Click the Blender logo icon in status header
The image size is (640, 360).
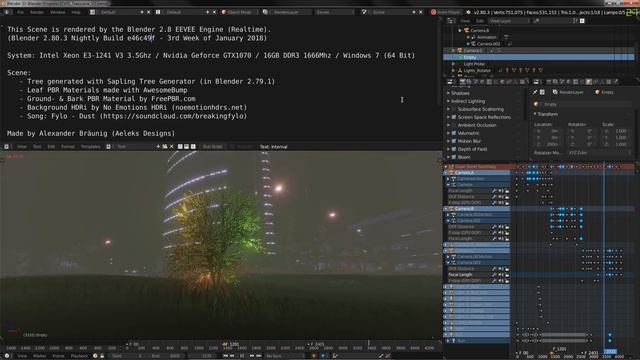click(468, 12)
